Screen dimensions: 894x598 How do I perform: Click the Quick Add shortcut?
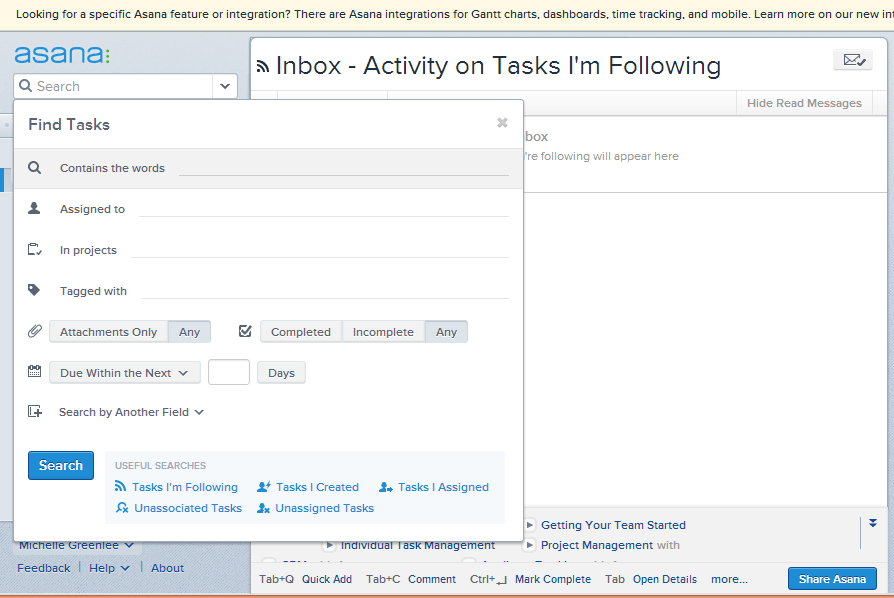tap(327, 579)
